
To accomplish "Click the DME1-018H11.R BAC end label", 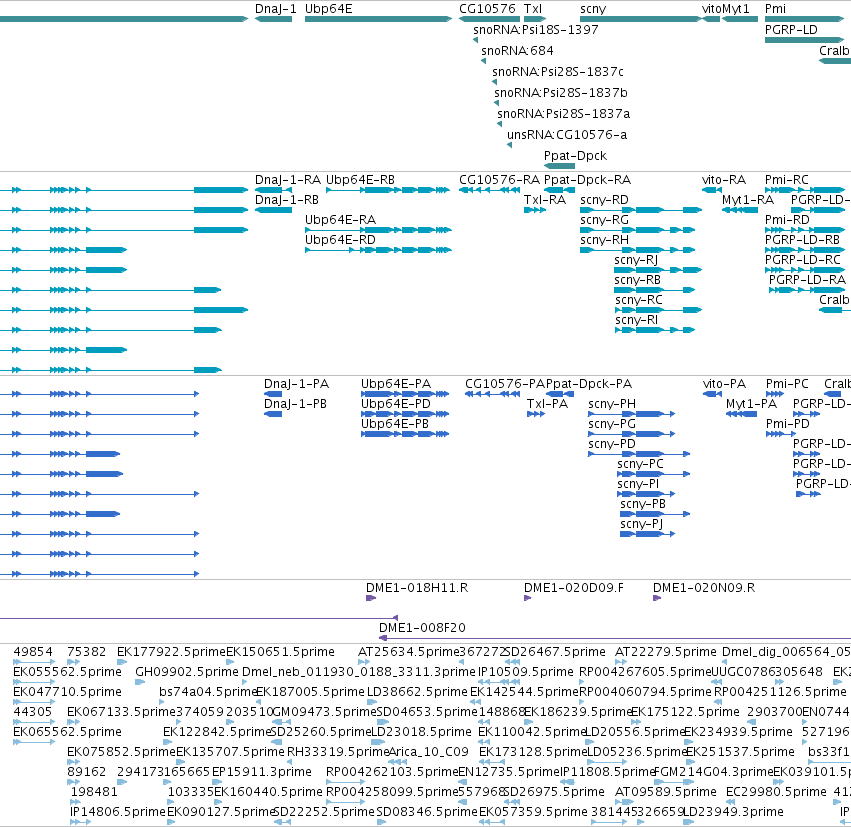I will pos(417,588).
